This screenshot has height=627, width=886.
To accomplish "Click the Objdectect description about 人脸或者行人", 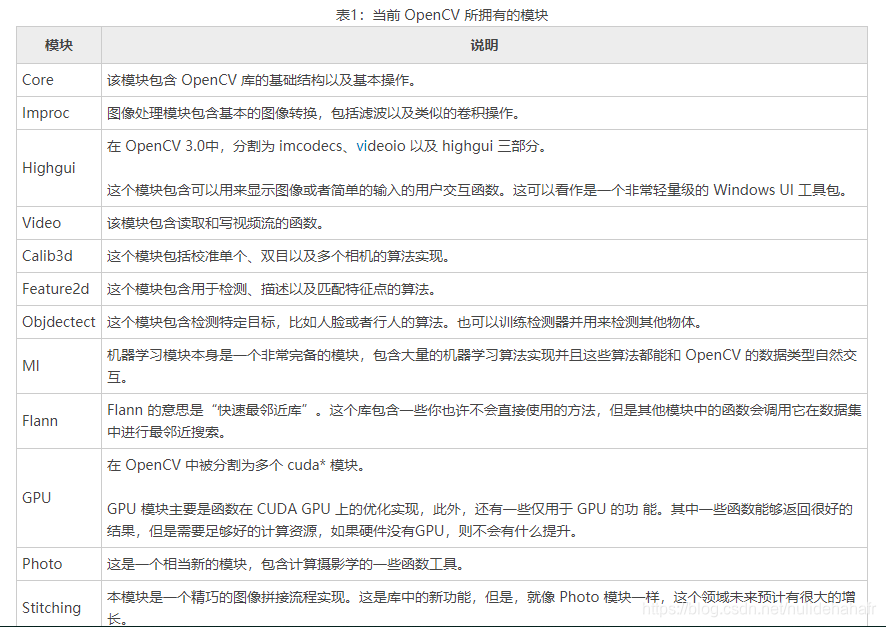I will click(x=406, y=323).
